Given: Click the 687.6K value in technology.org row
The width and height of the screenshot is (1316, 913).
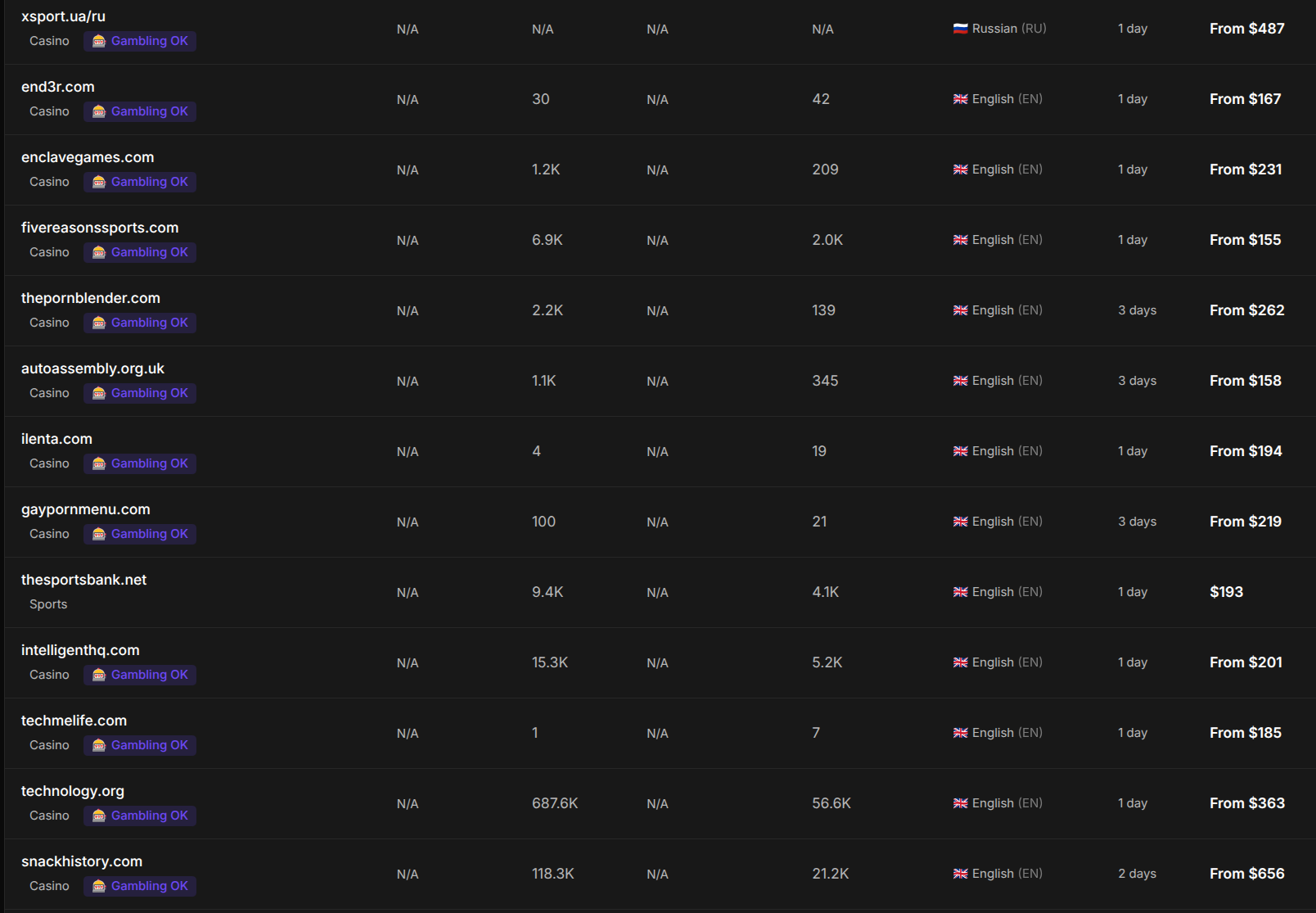Looking at the screenshot, I should click(x=555, y=803).
